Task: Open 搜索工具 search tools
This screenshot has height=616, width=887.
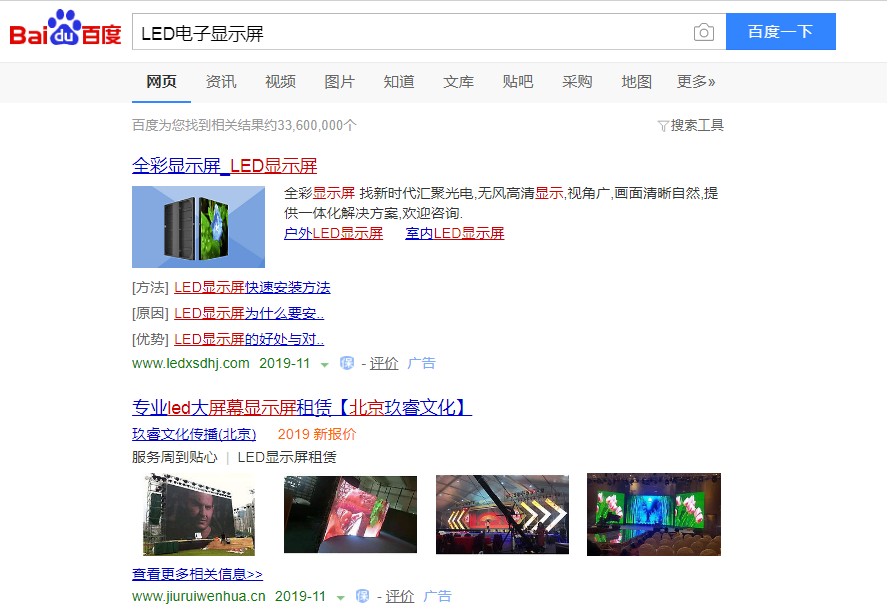Action: tap(697, 125)
